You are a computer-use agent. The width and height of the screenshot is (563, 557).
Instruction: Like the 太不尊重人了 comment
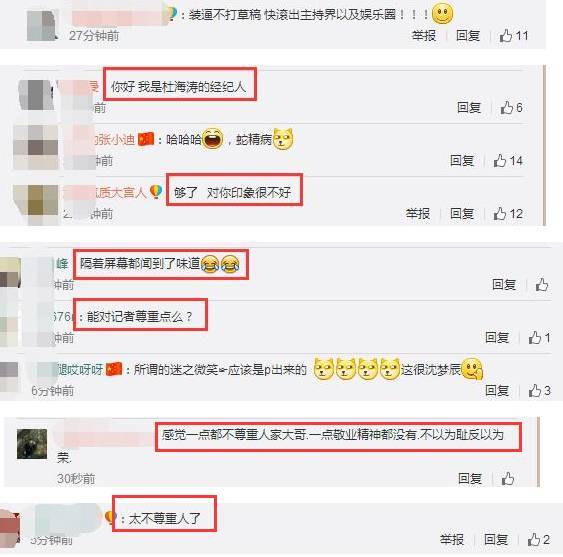(x=538, y=539)
